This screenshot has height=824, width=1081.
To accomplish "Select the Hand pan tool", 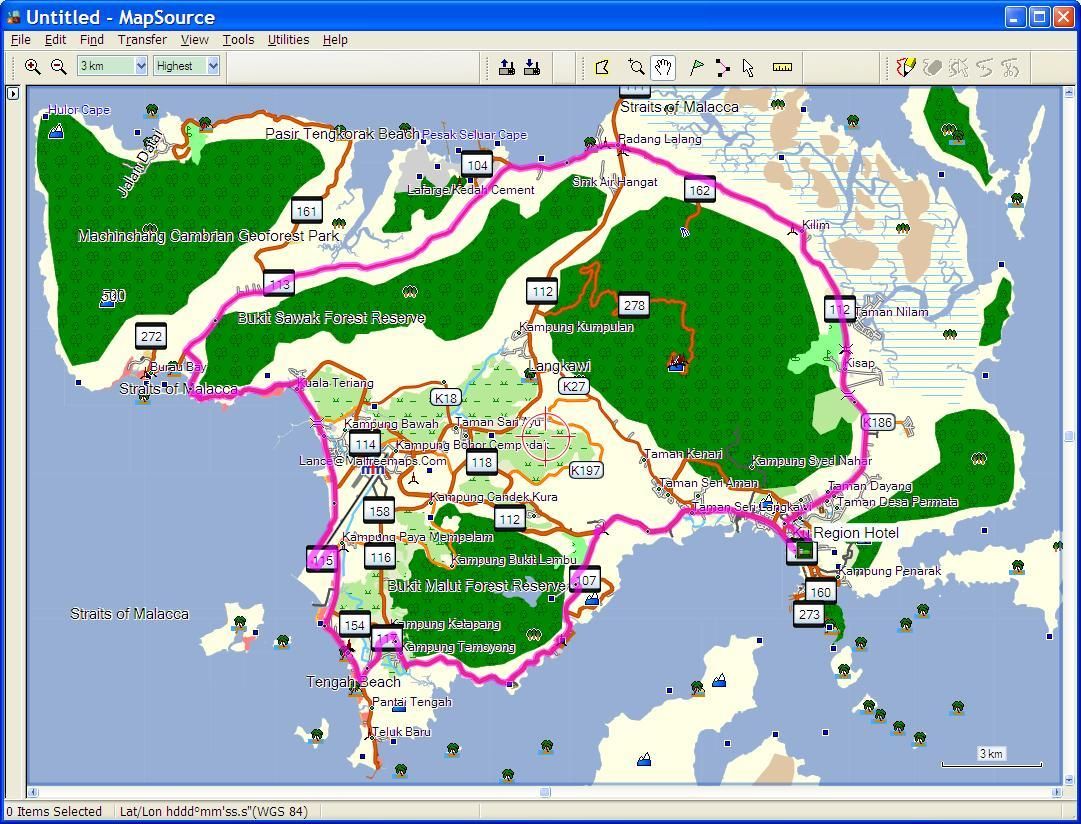I will 663,67.
